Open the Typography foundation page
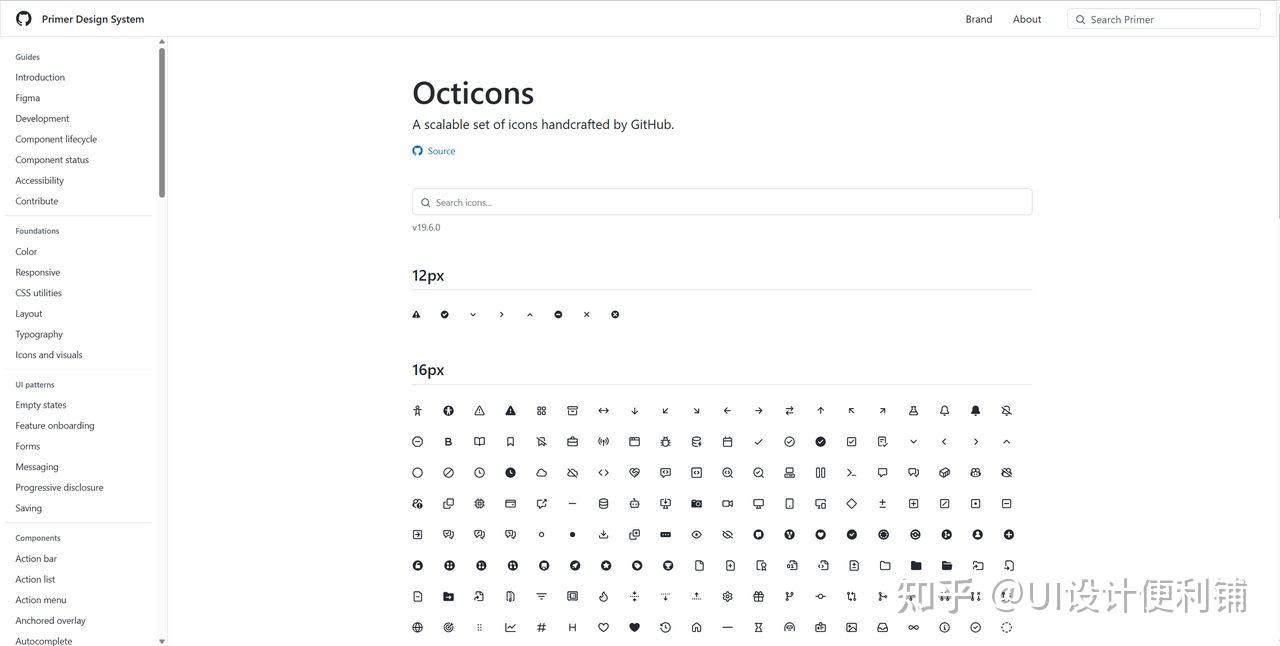The height and width of the screenshot is (646, 1280). [x=39, y=334]
